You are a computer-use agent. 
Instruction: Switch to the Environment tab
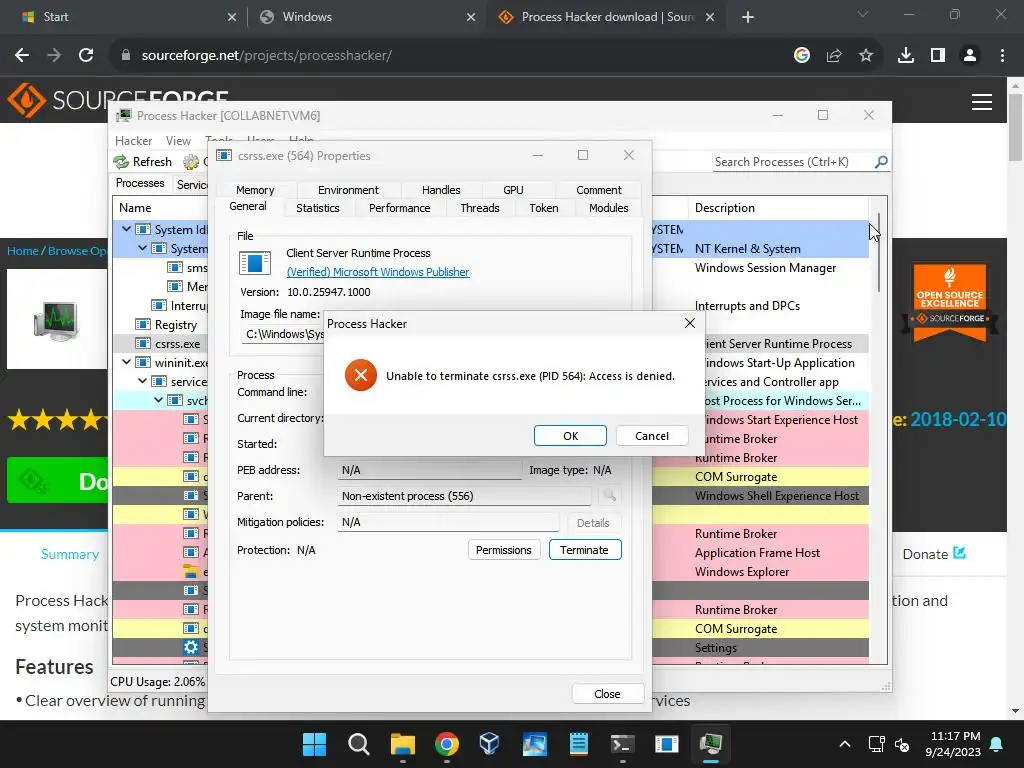tap(348, 190)
